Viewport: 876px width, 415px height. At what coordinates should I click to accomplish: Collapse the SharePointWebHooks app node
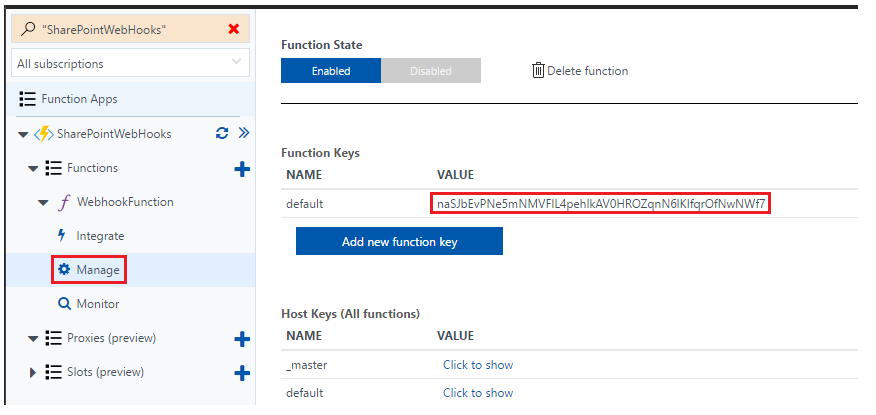coord(23,135)
